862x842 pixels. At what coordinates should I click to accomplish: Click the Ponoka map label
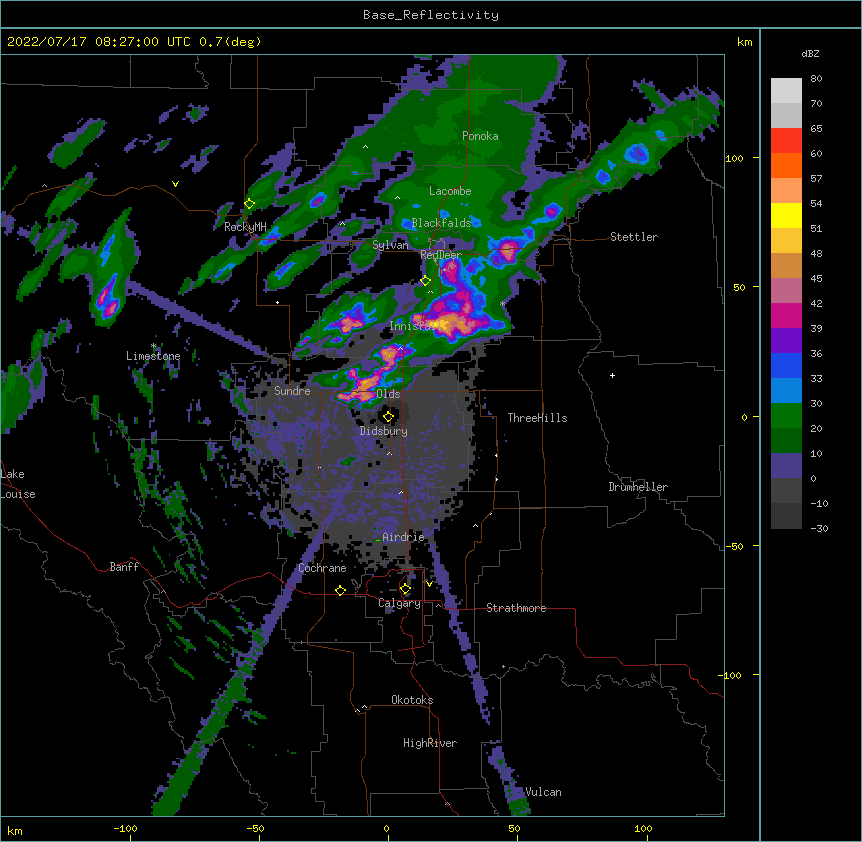coord(480,136)
